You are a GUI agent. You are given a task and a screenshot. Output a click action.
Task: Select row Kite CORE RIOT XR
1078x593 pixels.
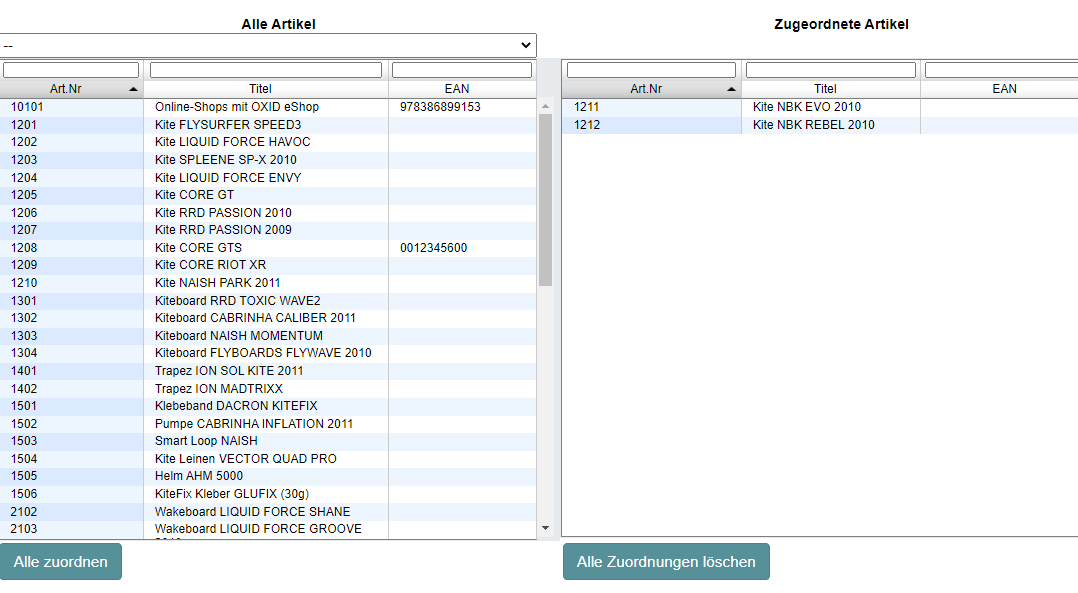click(268, 265)
